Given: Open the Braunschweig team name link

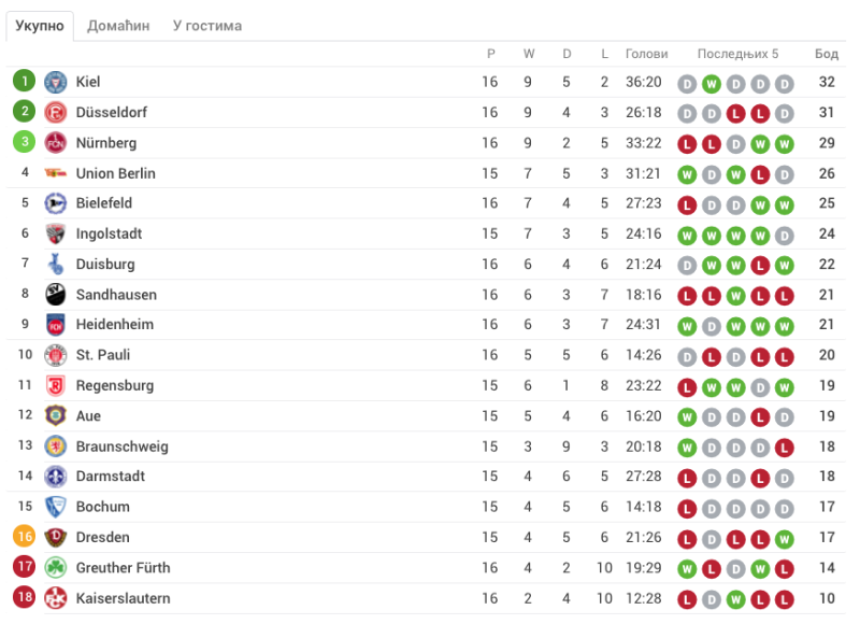Looking at the screenshot, I should tap(122, 447).
